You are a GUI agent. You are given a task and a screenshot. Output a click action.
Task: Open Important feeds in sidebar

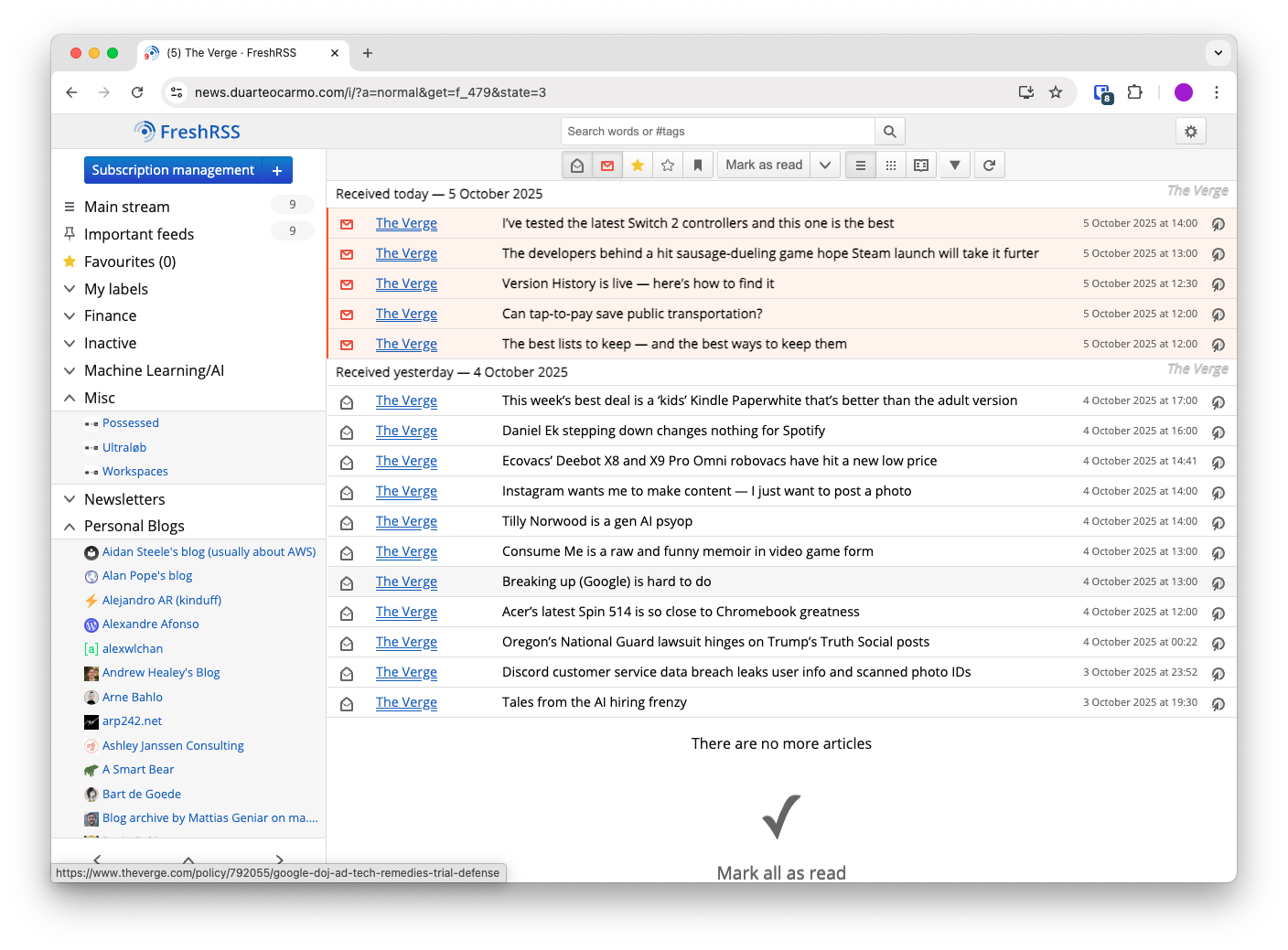point(139,234)
